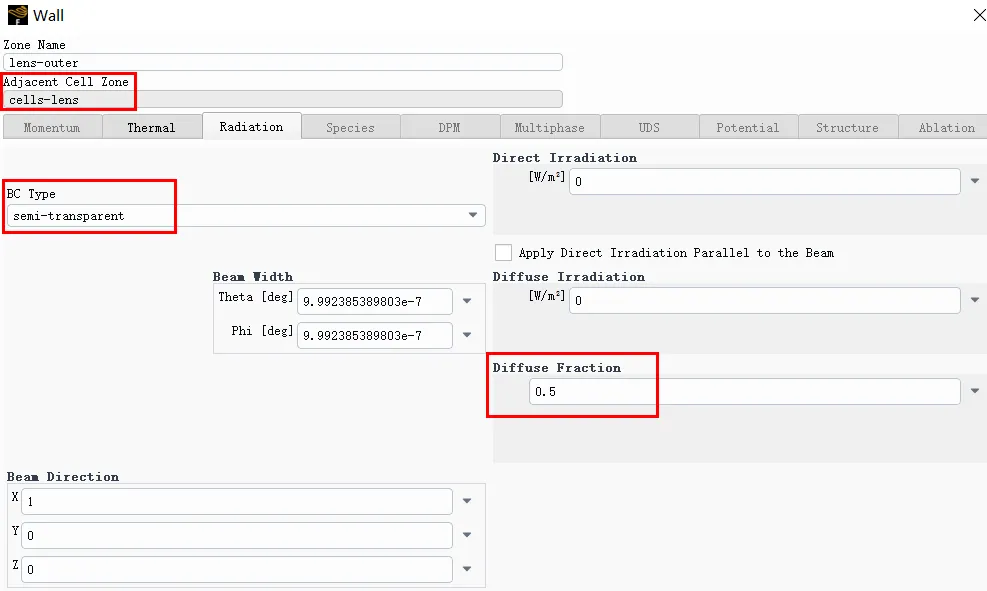Click the Diffuse Fraction value field

coord(744,392)
